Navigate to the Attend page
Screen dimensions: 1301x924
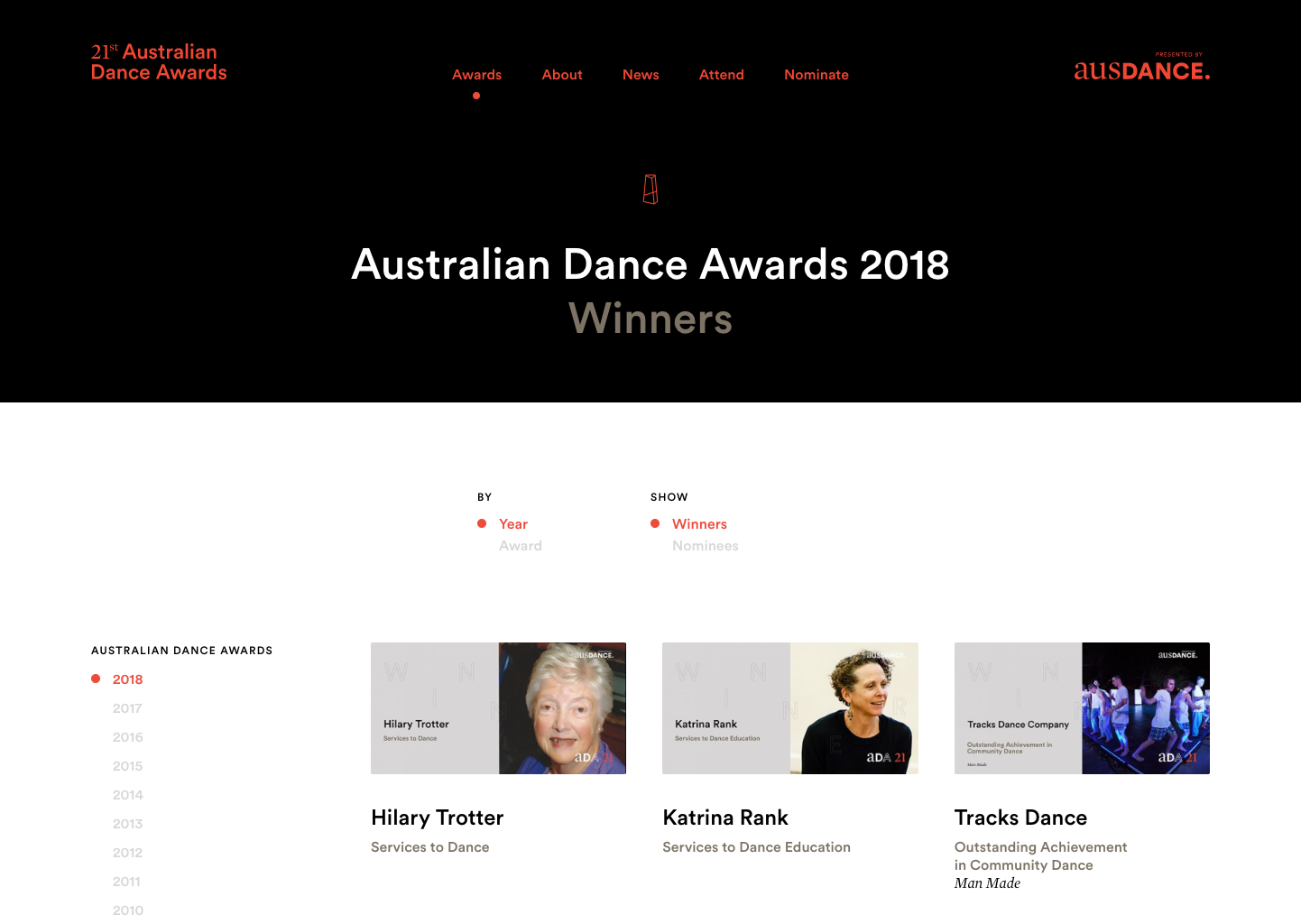tap(722, 75)
